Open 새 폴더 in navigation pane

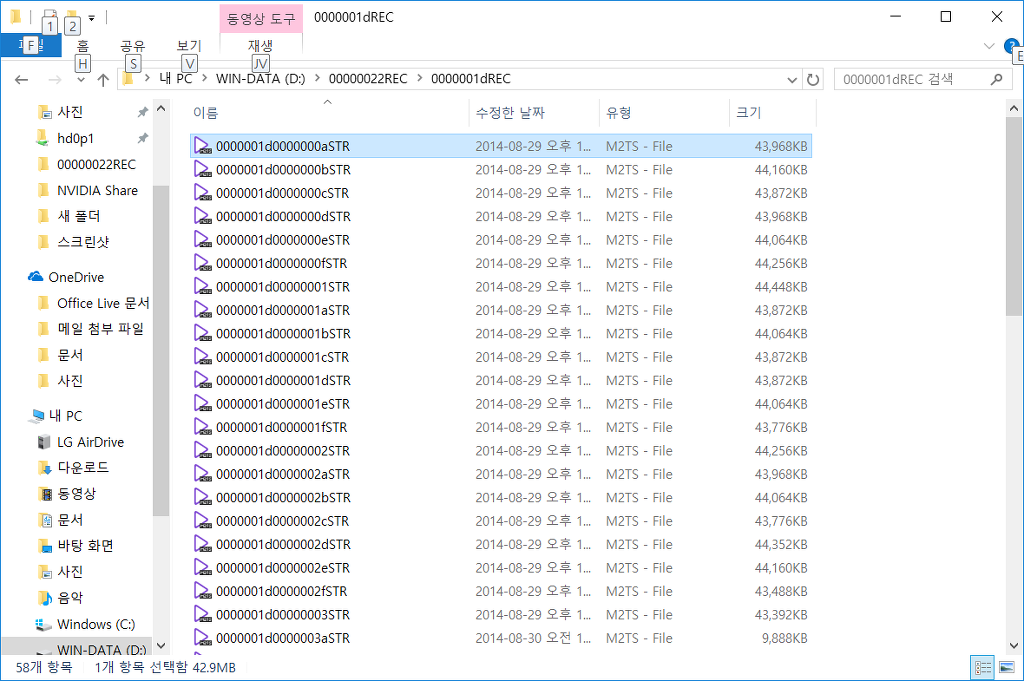(78, 216)
